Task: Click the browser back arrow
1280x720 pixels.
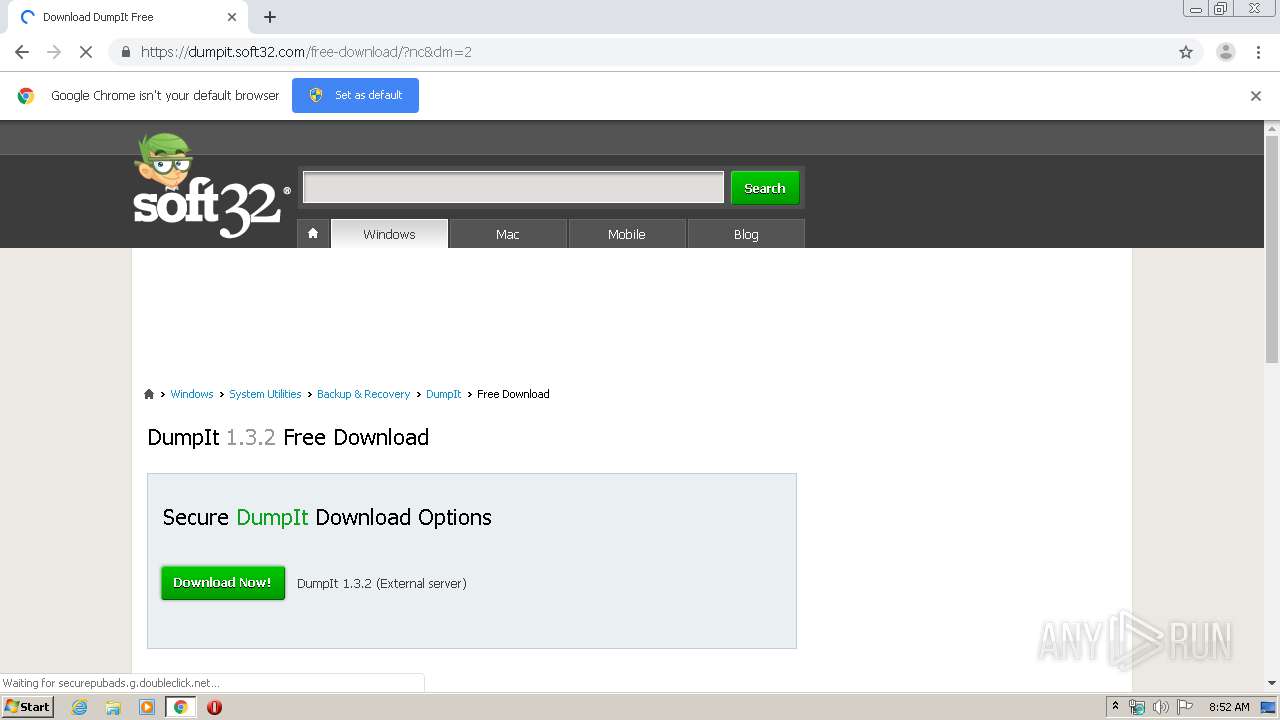Action: click(x=22, y=52)
